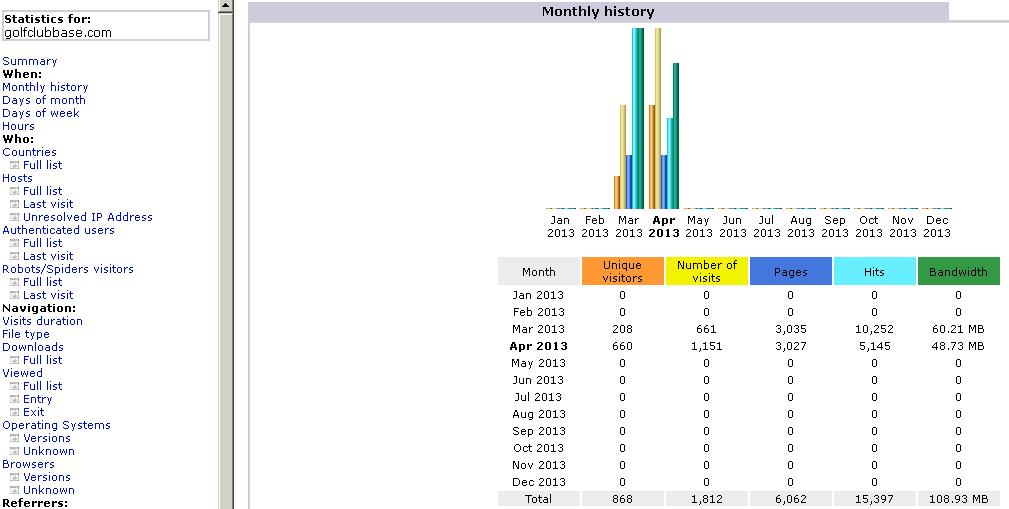The image size is (1009, 509).
Task: Select the Mar 2013 label under the chart
Action: (629, 227)
